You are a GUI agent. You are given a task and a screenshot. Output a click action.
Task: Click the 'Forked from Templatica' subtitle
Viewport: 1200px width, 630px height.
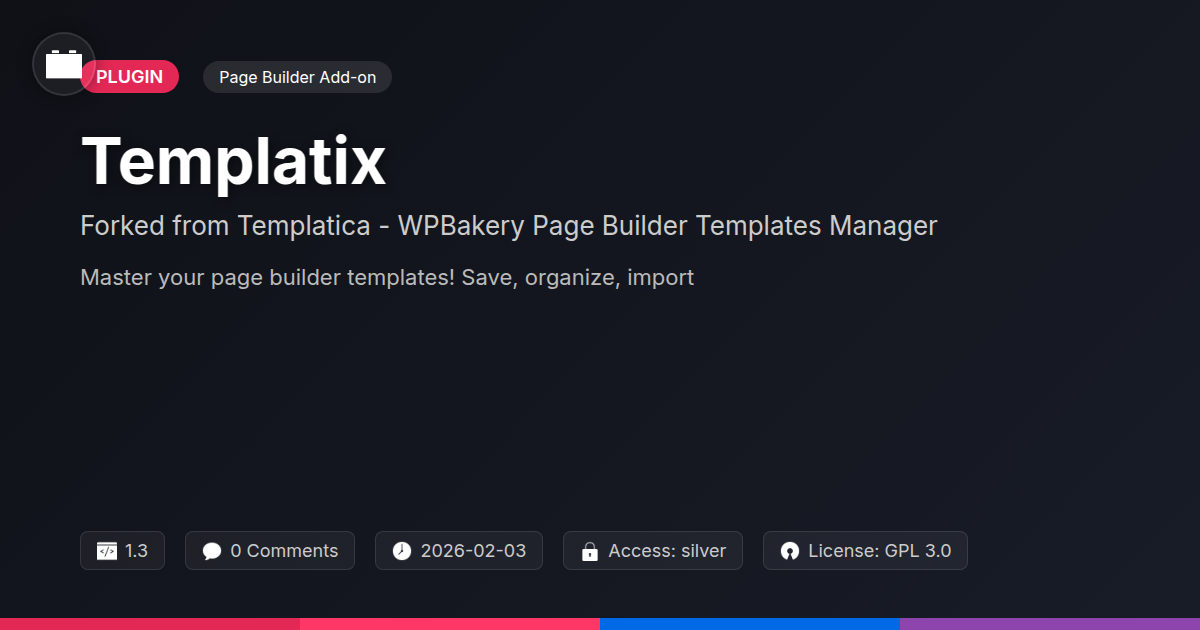click(509, 226)
